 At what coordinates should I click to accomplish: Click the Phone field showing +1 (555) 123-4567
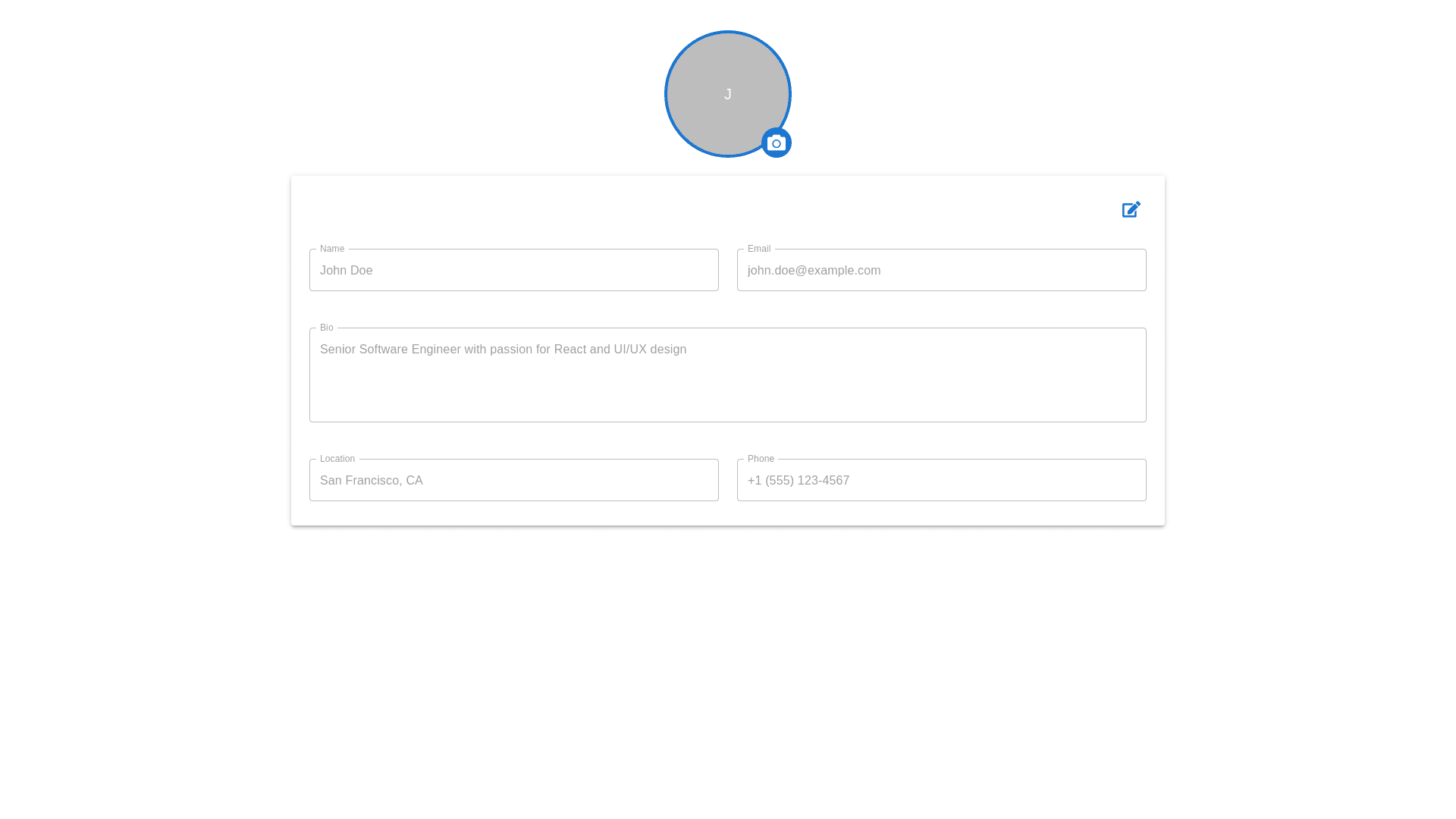[x=941, y=480]
